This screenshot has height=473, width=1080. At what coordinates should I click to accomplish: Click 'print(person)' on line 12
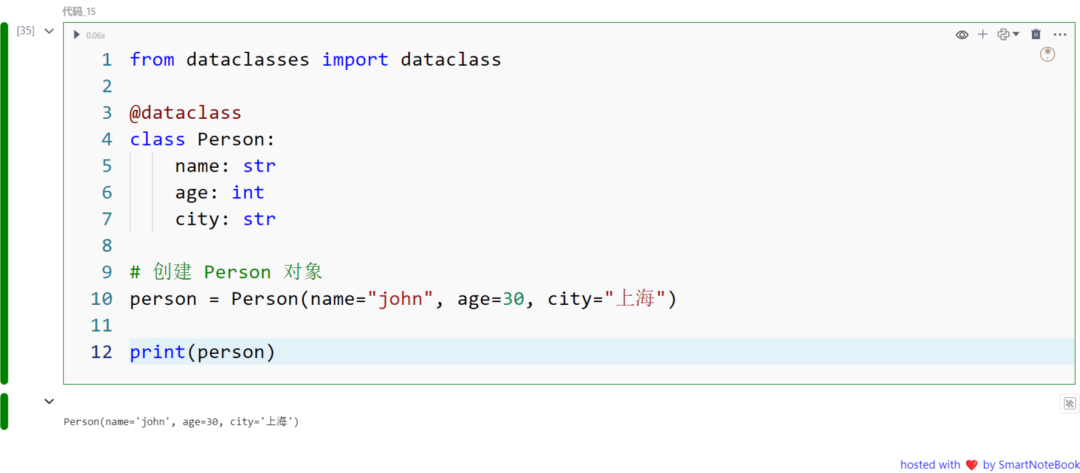(202, 353)
